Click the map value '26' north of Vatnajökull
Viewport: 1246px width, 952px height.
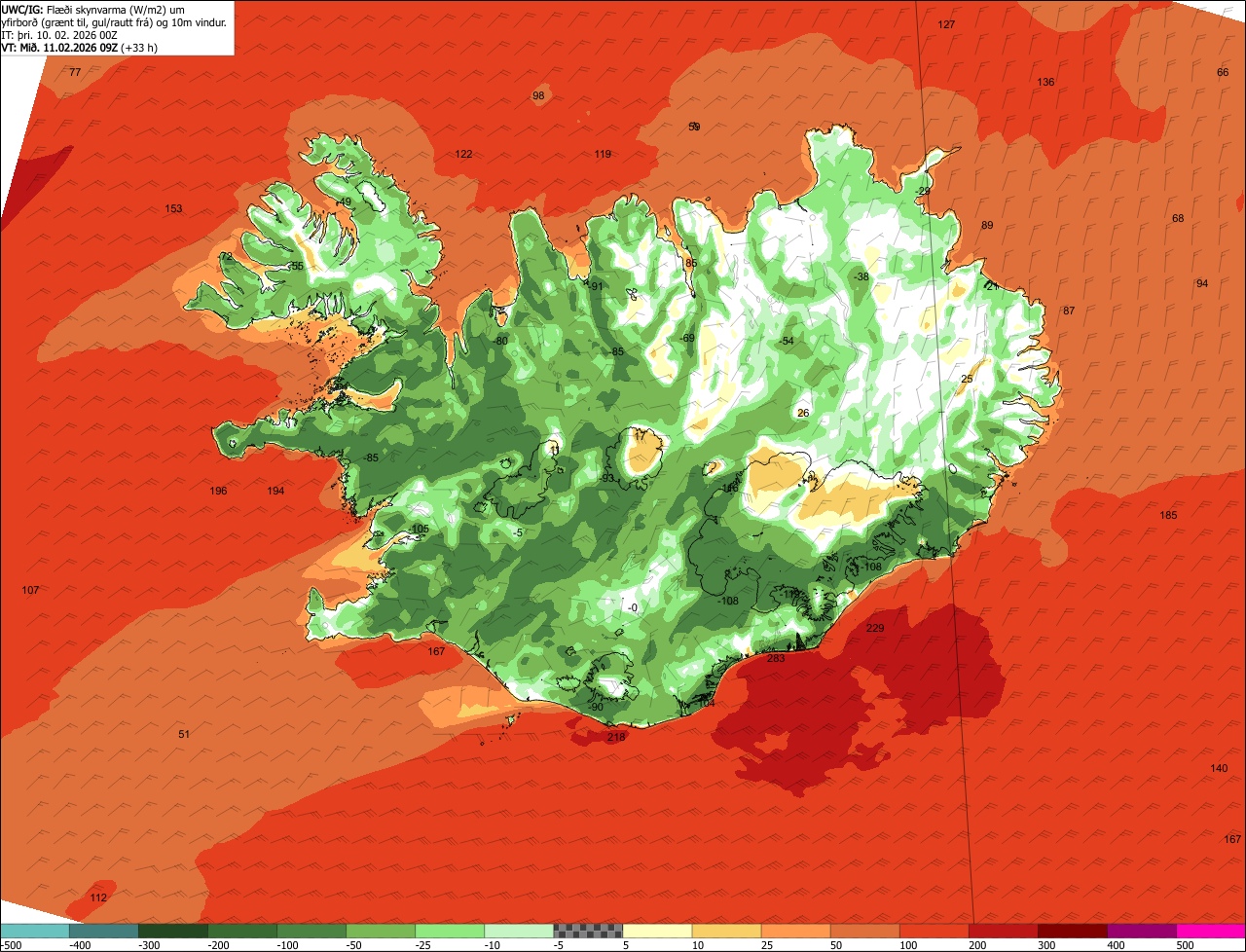coord(803,414)
